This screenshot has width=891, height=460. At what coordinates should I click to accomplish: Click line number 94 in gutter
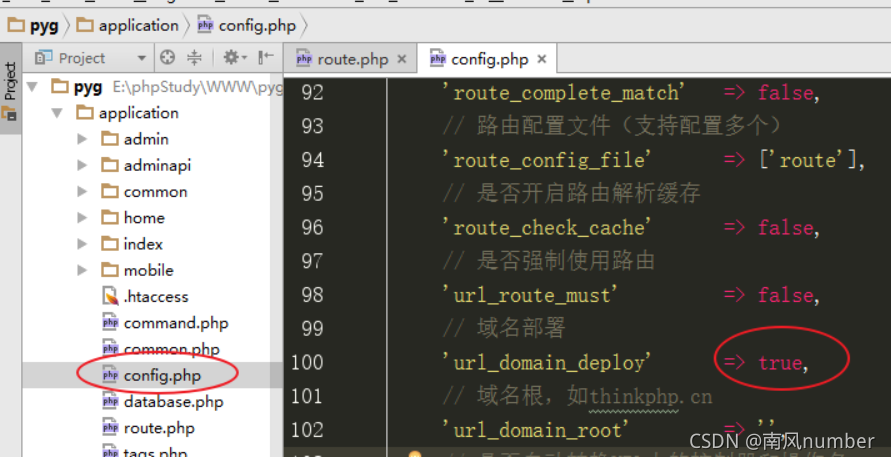313,160
